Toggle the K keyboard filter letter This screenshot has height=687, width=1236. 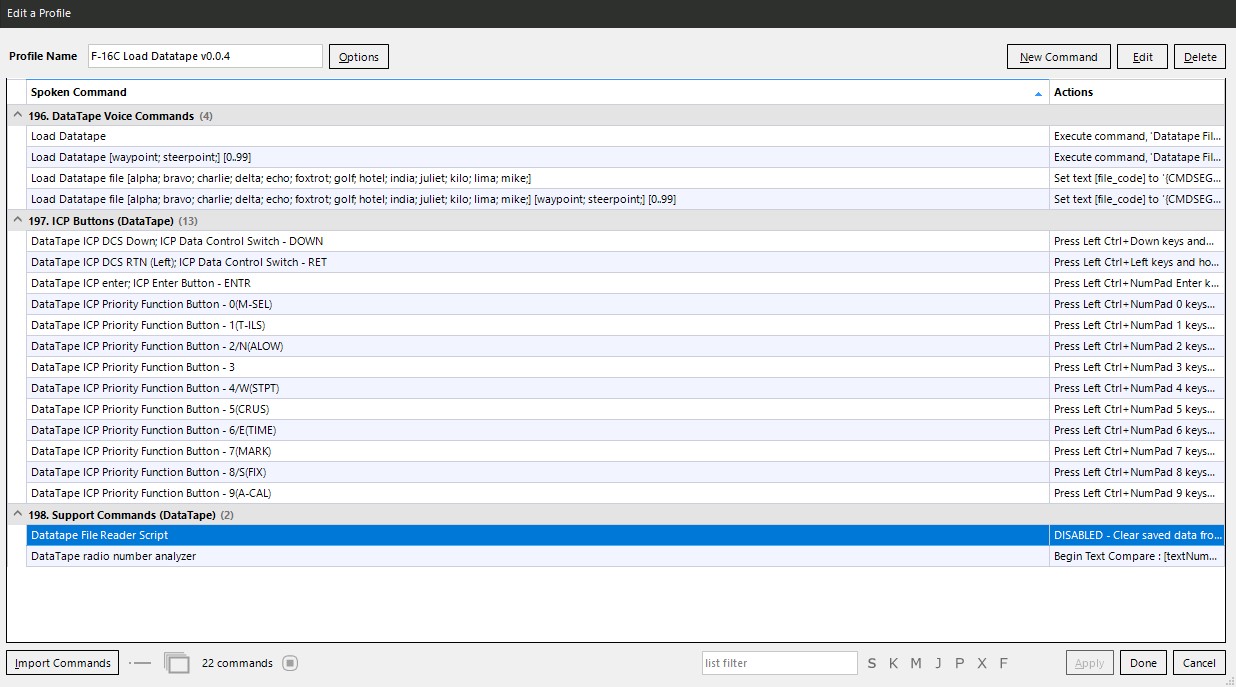coord(893,663)
